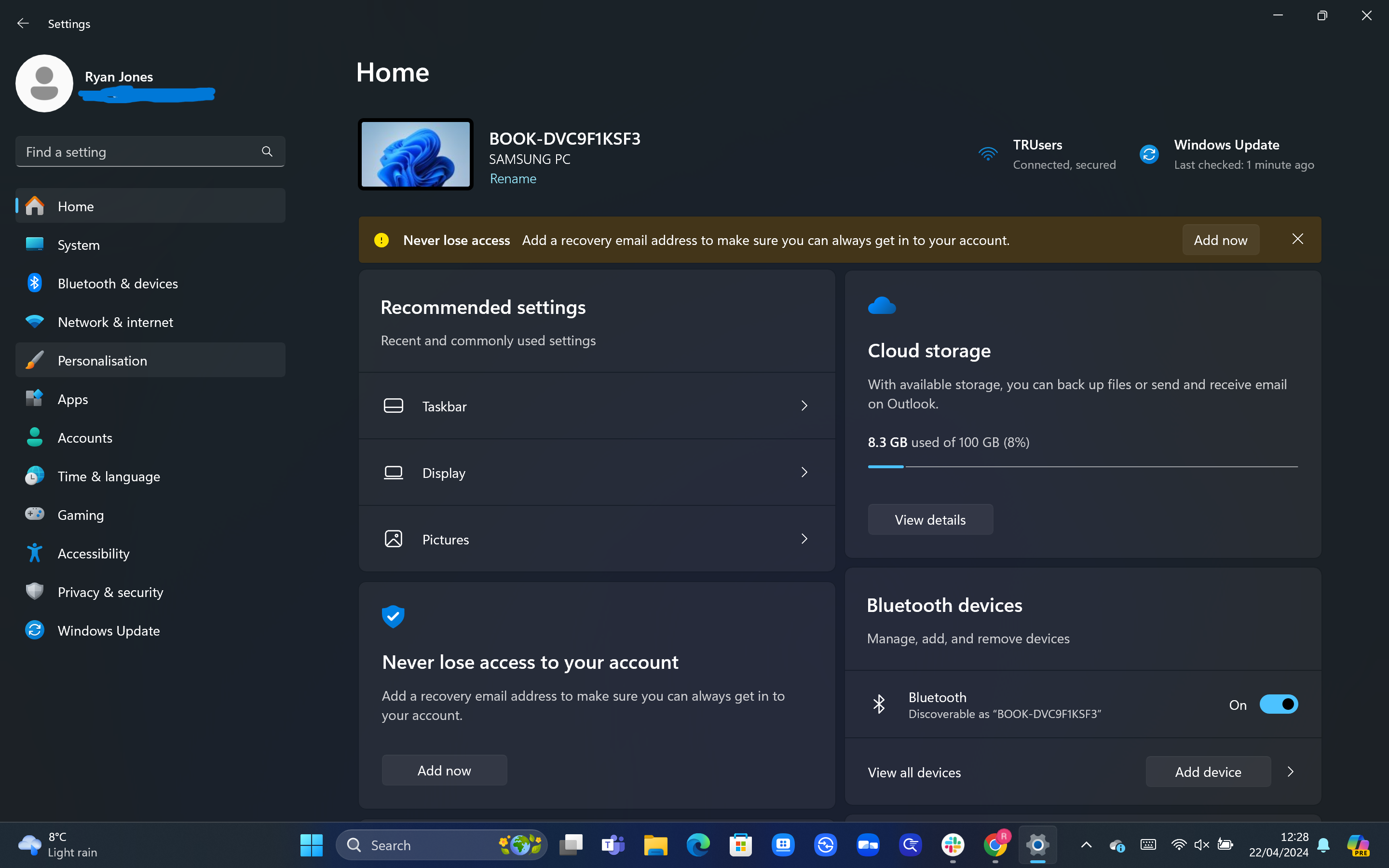Open System settings in sidebar

pyautogui.click(x=150, y=244)
